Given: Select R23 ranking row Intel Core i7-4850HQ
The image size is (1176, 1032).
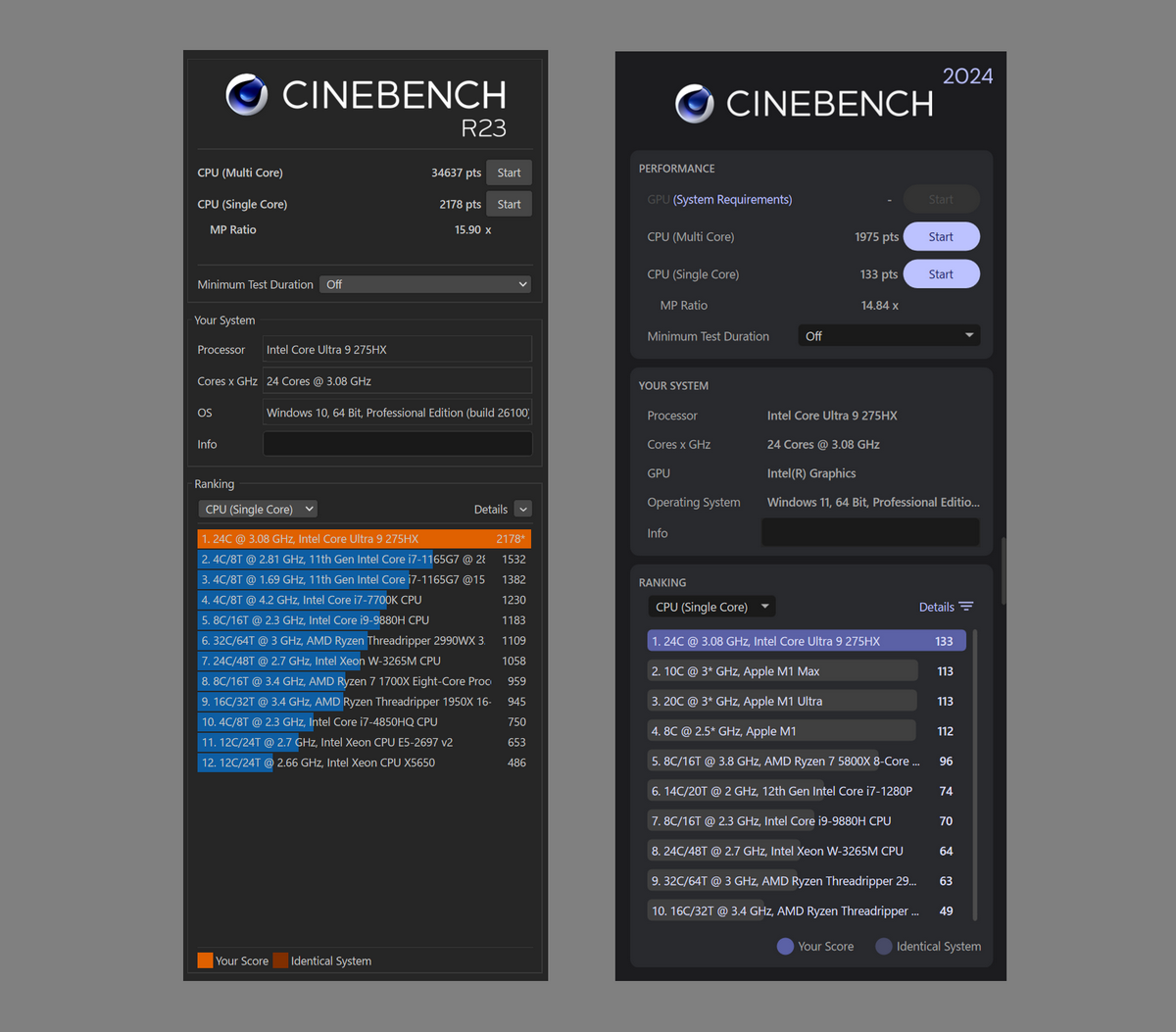Looking at the screenshot, I should click(364, 721).
